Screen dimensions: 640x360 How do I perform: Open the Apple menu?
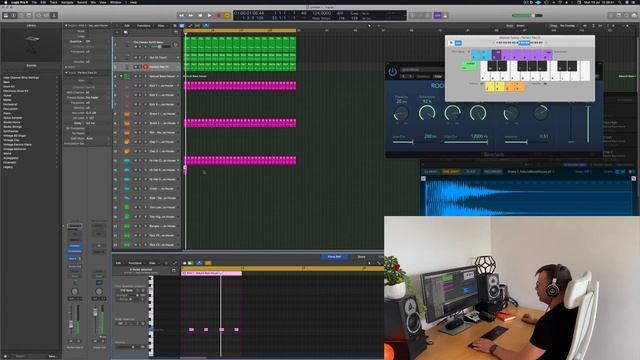[x=6, y=2]
